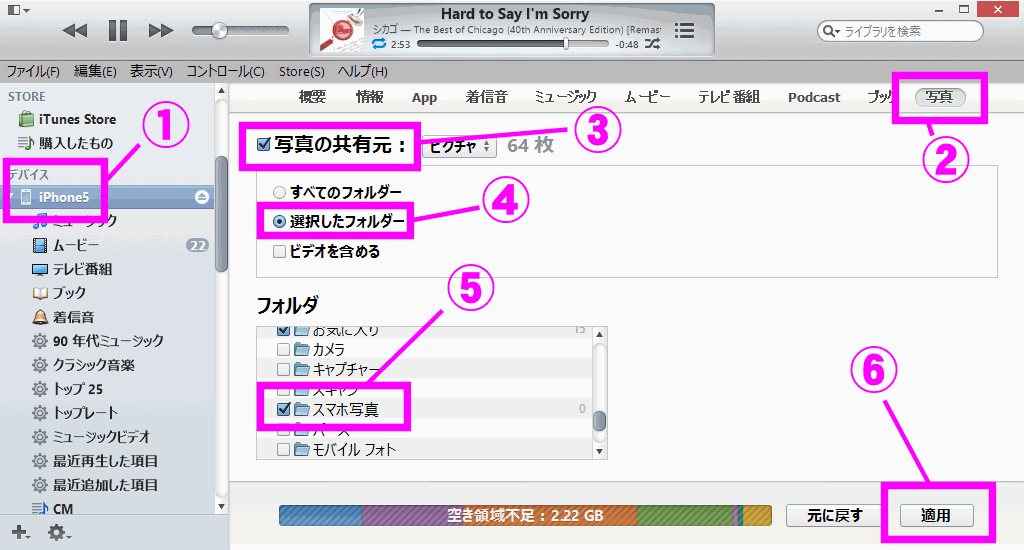Toggle the shuffle icon beside -0:48

652,44
